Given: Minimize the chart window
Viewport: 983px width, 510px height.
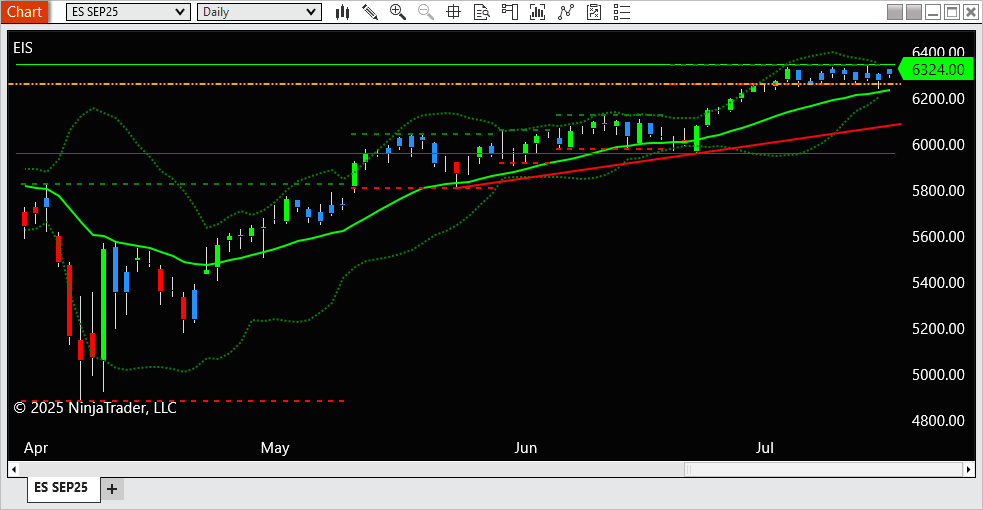Looking at the screenshot, I should point(933,12).
